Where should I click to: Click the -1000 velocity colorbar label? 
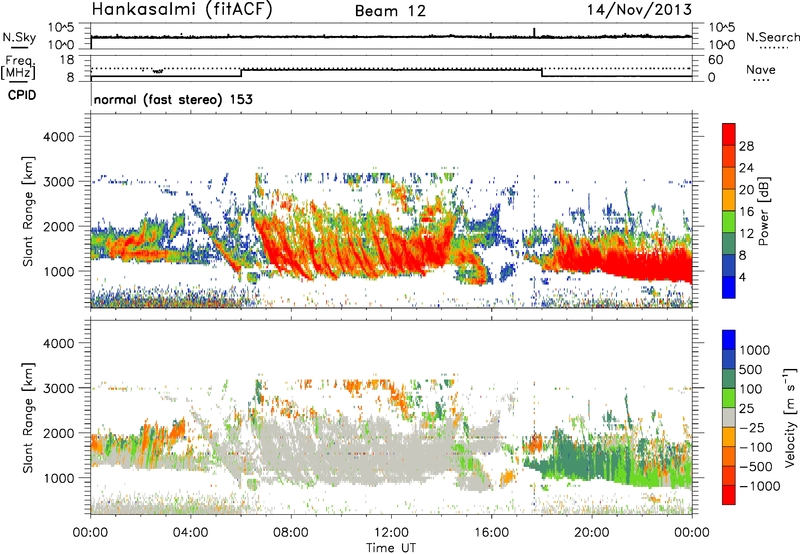[760, 486]
